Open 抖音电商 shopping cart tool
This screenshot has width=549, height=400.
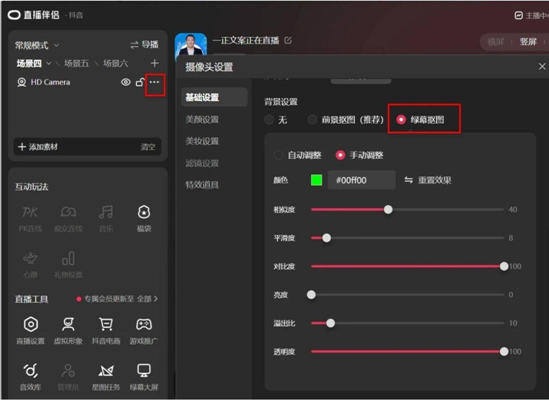[x=106, y=330]
